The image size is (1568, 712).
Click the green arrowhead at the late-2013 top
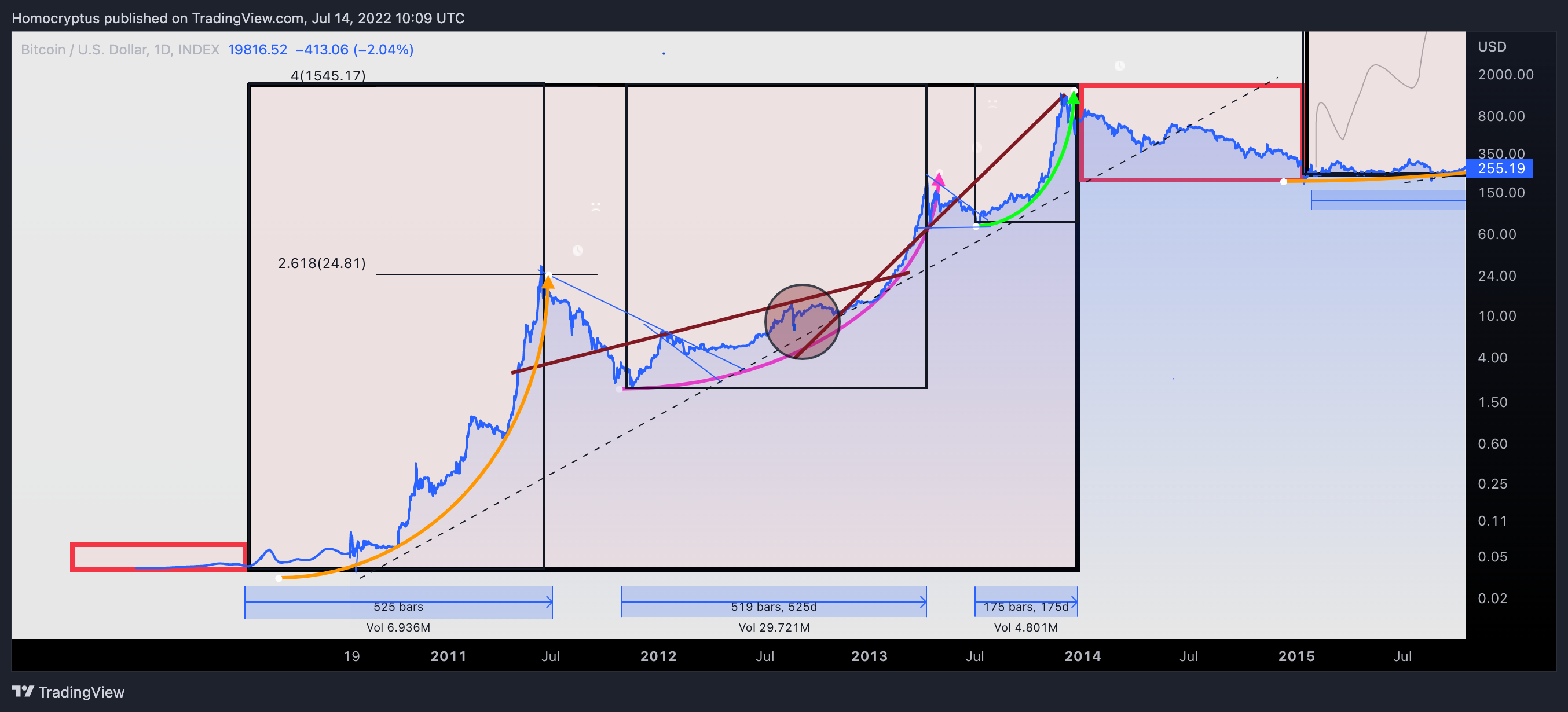[x=1074, y=96]
